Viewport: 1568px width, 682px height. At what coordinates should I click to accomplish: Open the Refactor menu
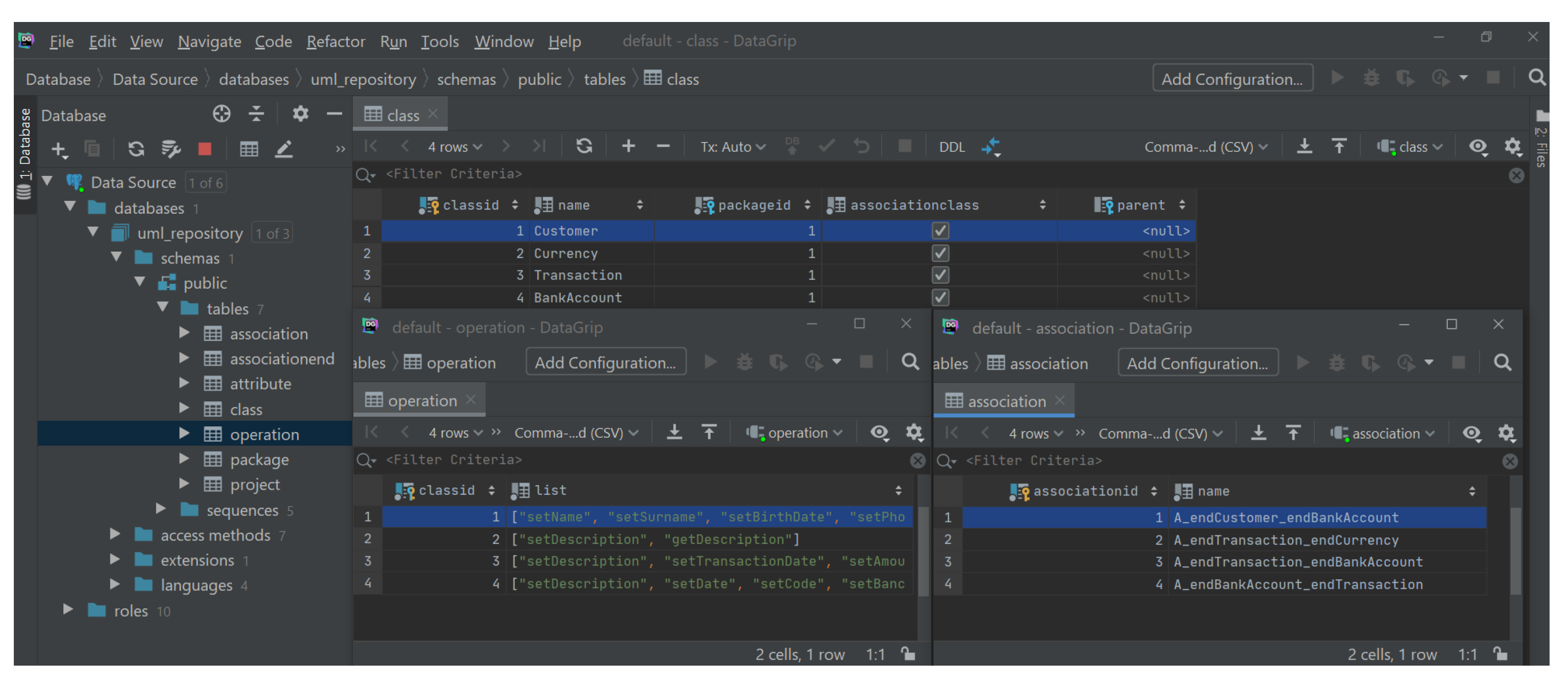336,41
